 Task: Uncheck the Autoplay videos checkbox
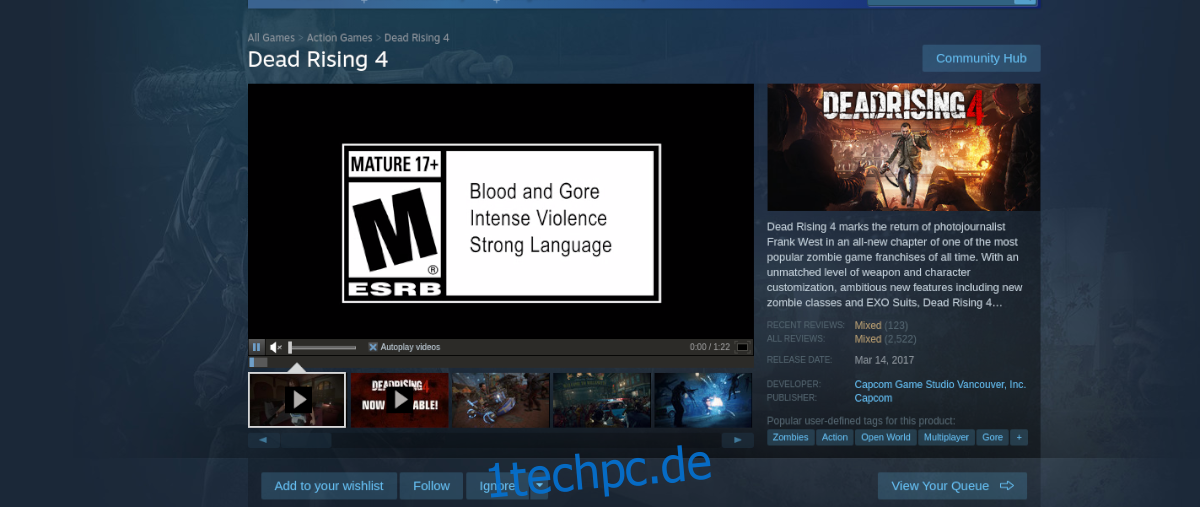coord(373,347)
